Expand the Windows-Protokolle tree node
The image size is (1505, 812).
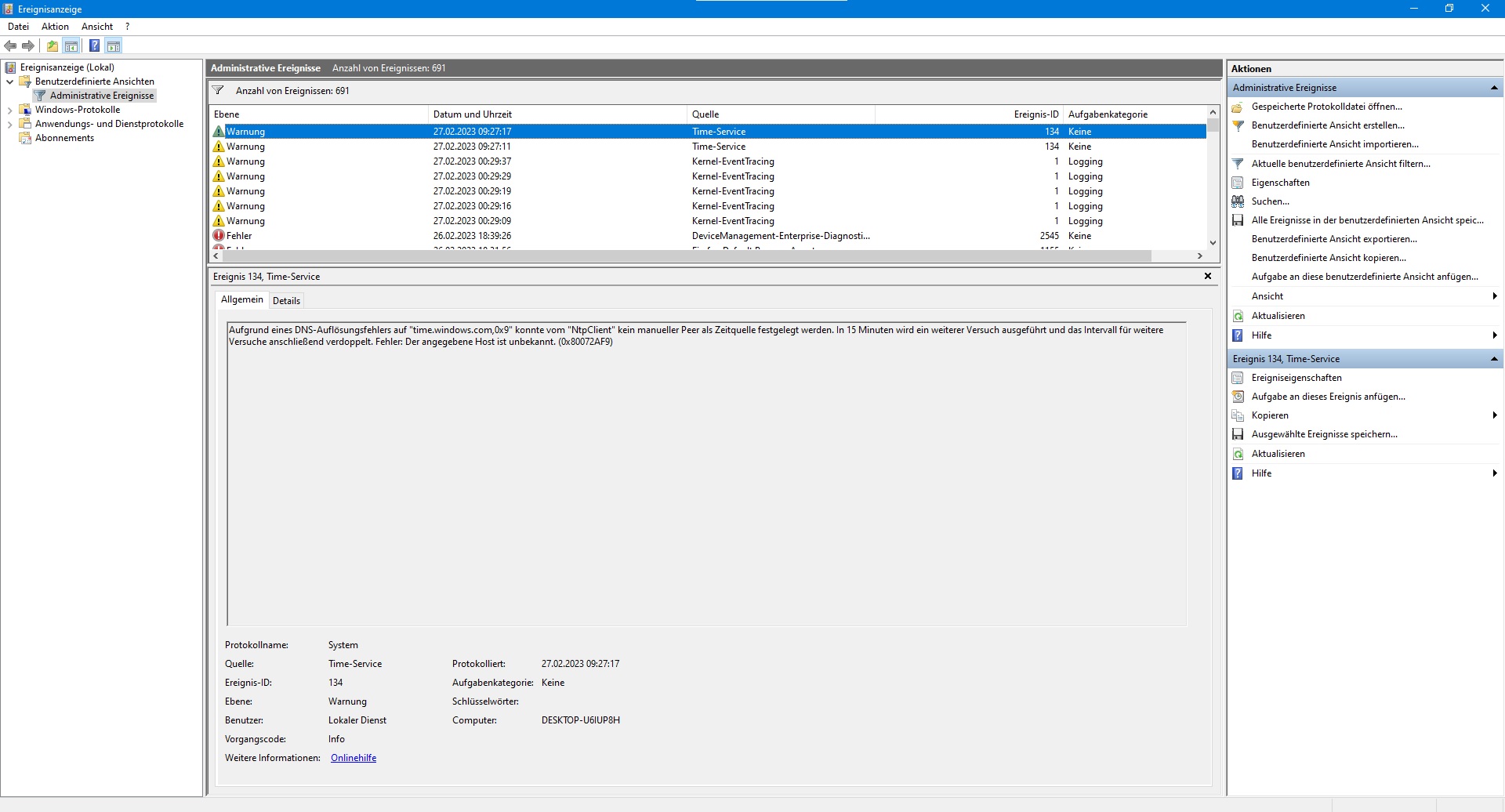9,110
